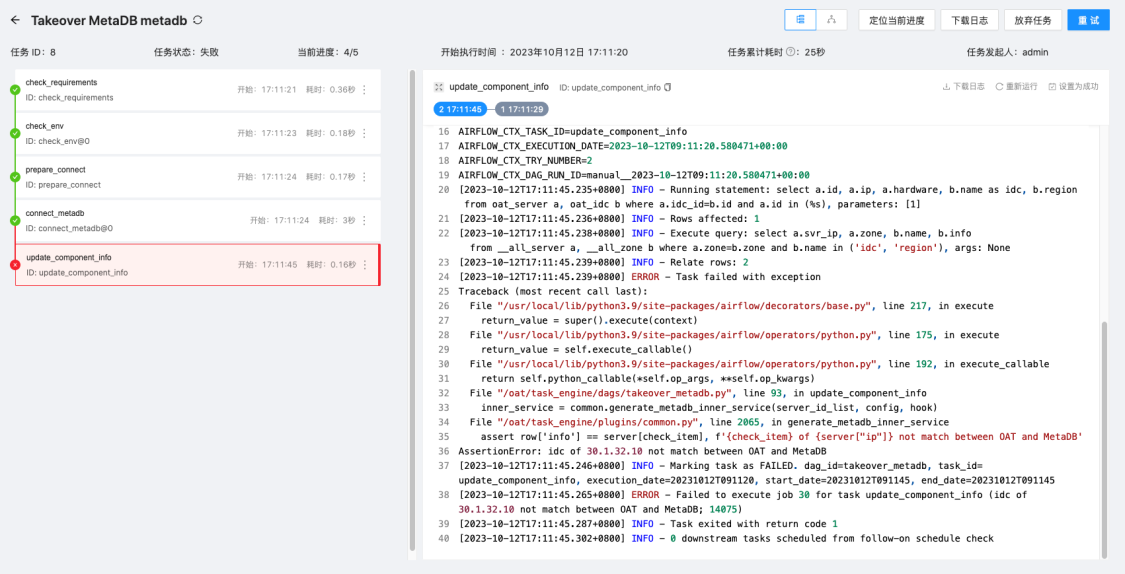Refresh the task with the reload icon
The image size is (1125, 574).
pos(198,20)
